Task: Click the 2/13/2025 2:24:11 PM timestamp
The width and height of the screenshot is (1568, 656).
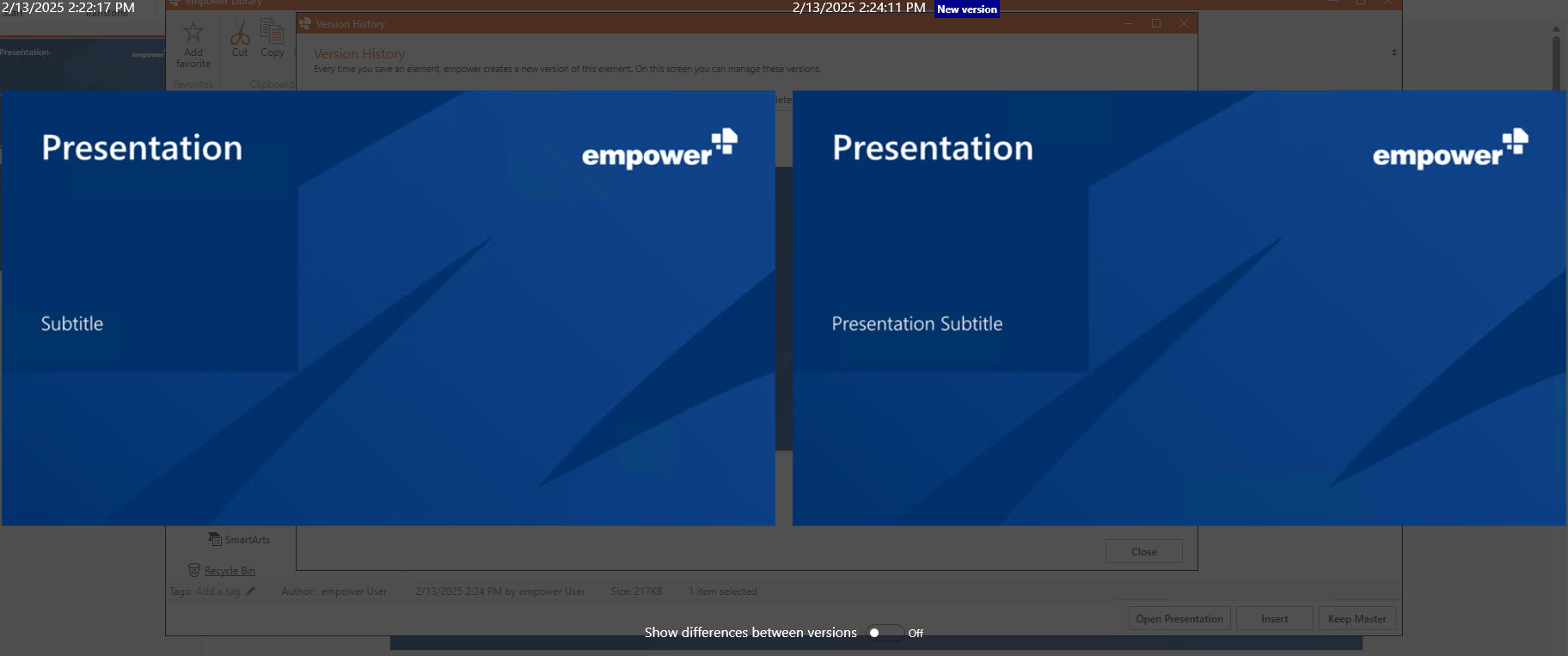Action: click(859, 8)
